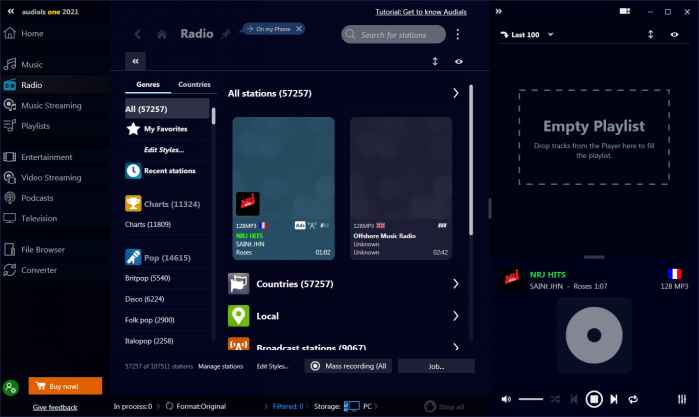Toggle the eye view option above stations
This screenshot has width=699, height=417.
click(459, 61)
